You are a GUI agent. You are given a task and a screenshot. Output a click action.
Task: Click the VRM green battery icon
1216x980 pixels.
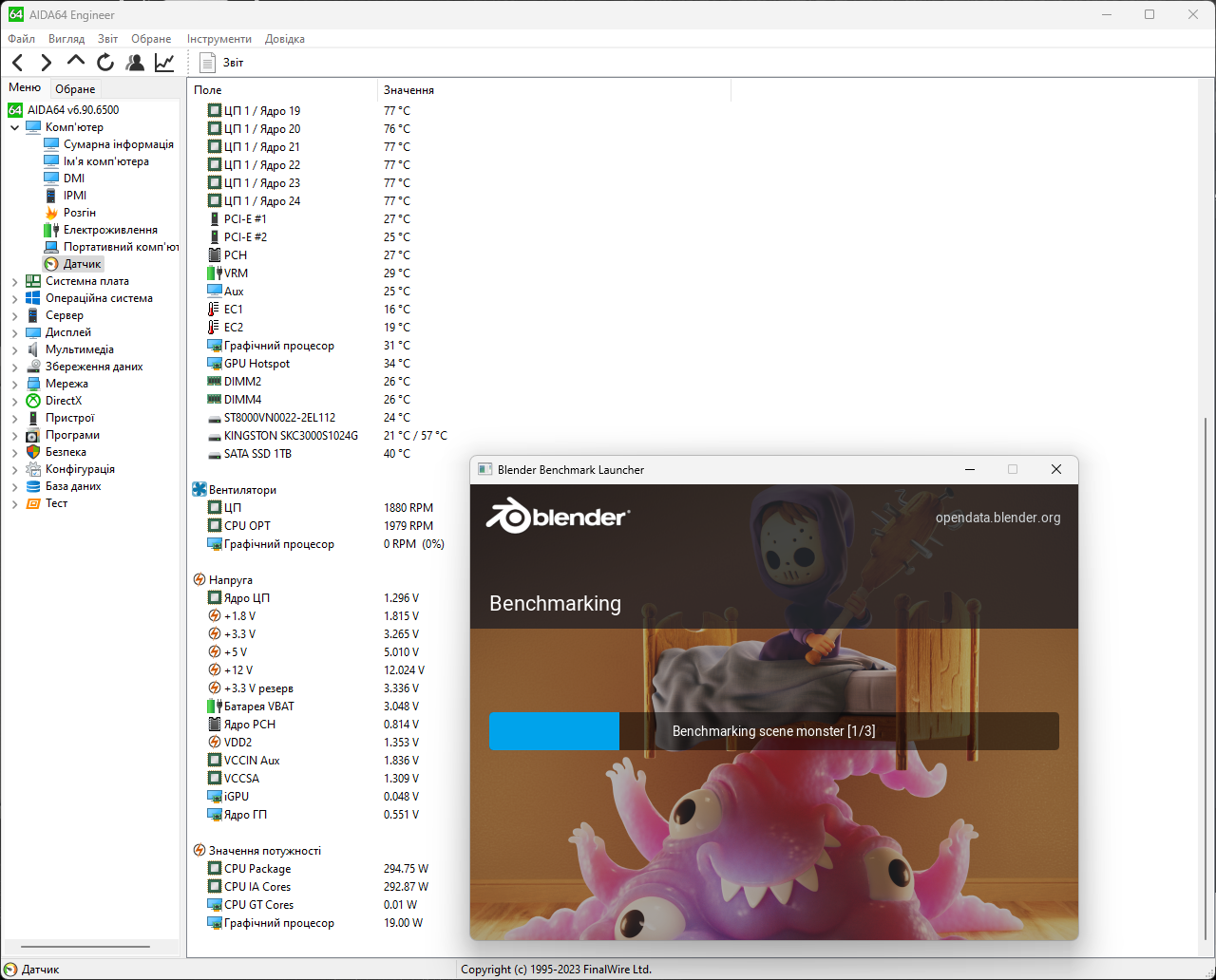[214, 273]
